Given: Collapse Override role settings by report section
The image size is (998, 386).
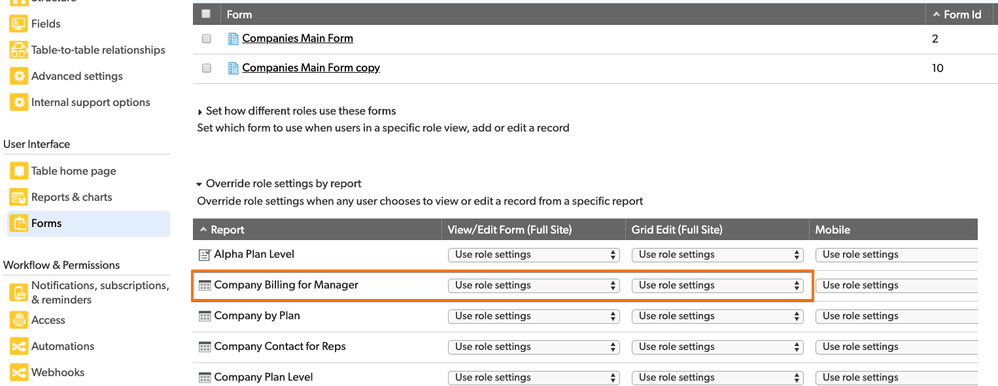Looking at the screenshot, I should [279, 183].
